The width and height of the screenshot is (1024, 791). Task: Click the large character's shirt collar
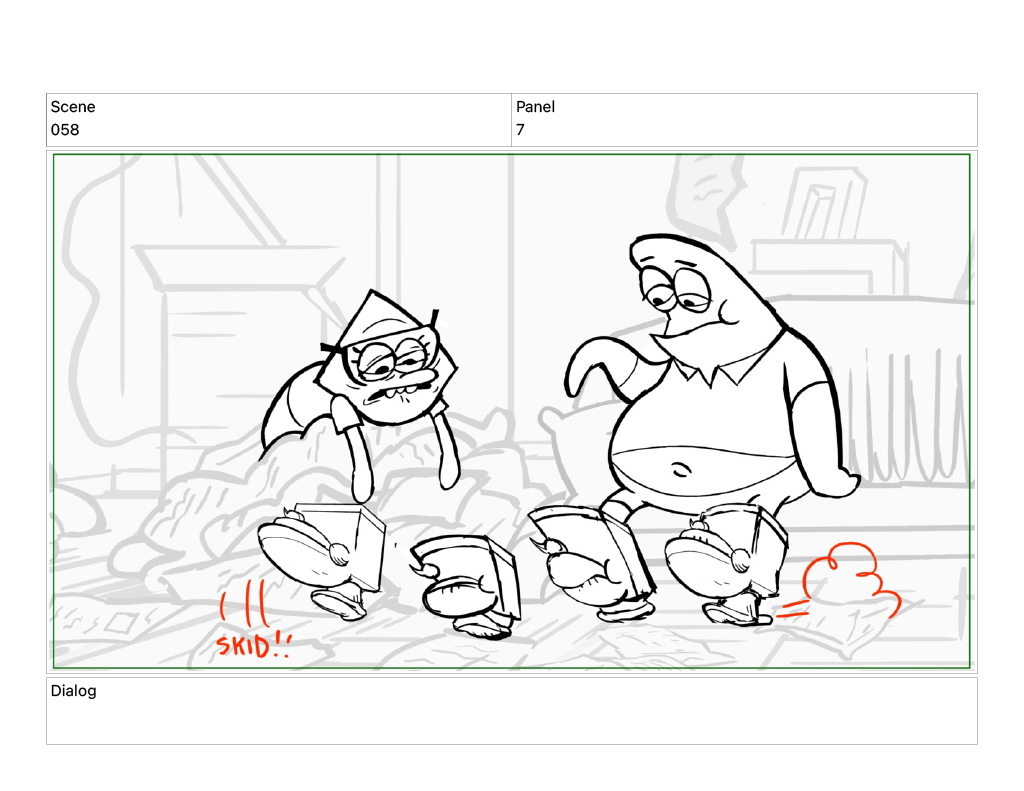(712, 373)
